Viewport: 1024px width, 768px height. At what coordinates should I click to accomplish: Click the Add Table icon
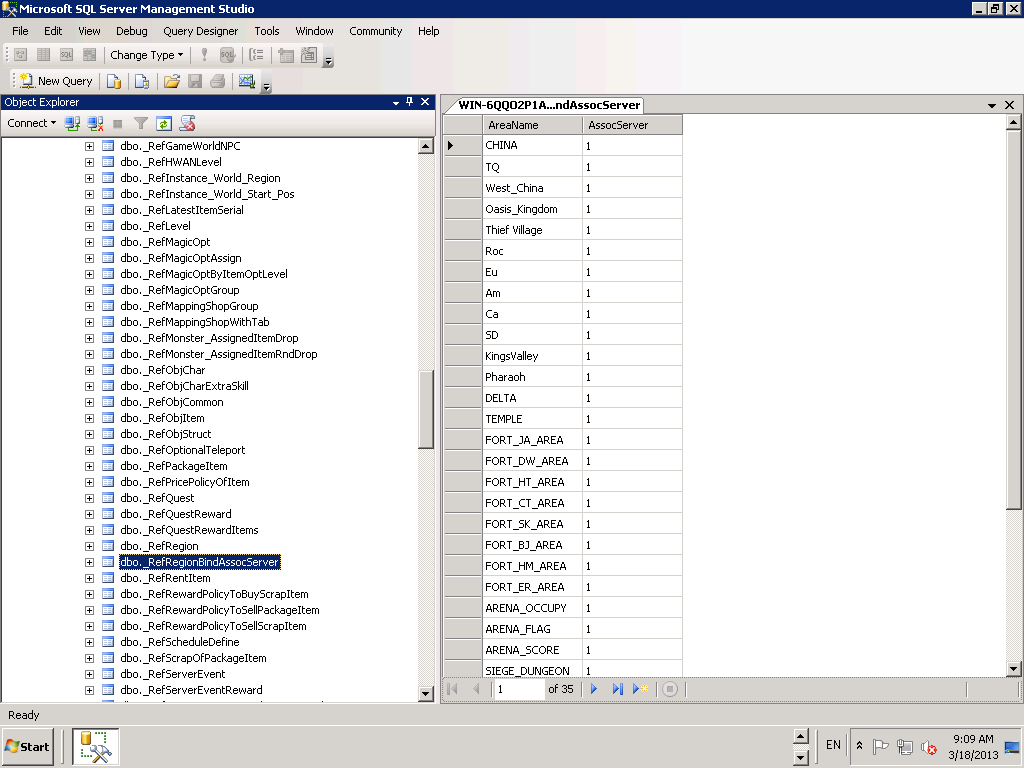(x=286, y=55)
